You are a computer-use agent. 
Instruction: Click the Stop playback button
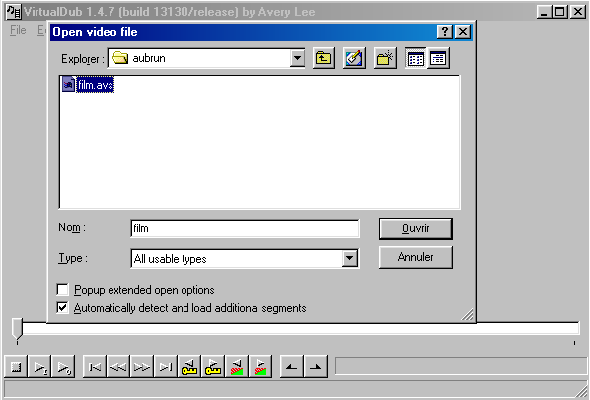click(x=16, y=367)
